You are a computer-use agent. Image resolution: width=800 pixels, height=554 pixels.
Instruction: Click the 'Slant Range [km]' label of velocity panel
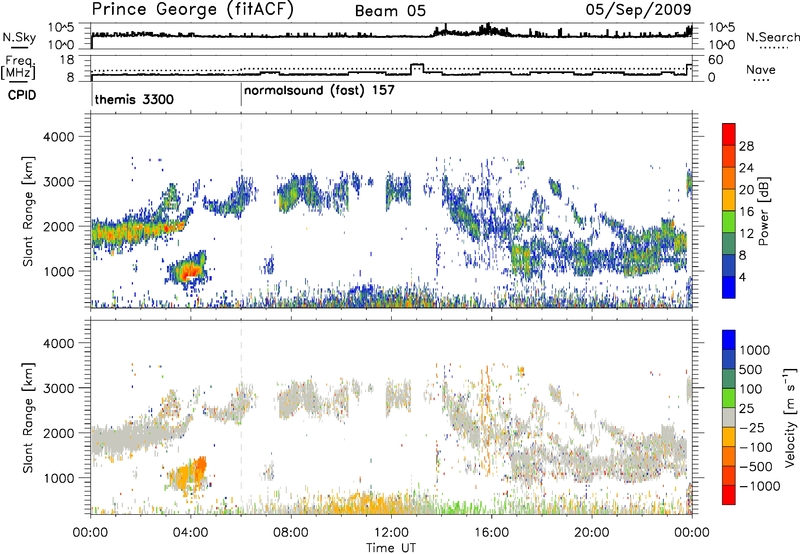[28, 417]
